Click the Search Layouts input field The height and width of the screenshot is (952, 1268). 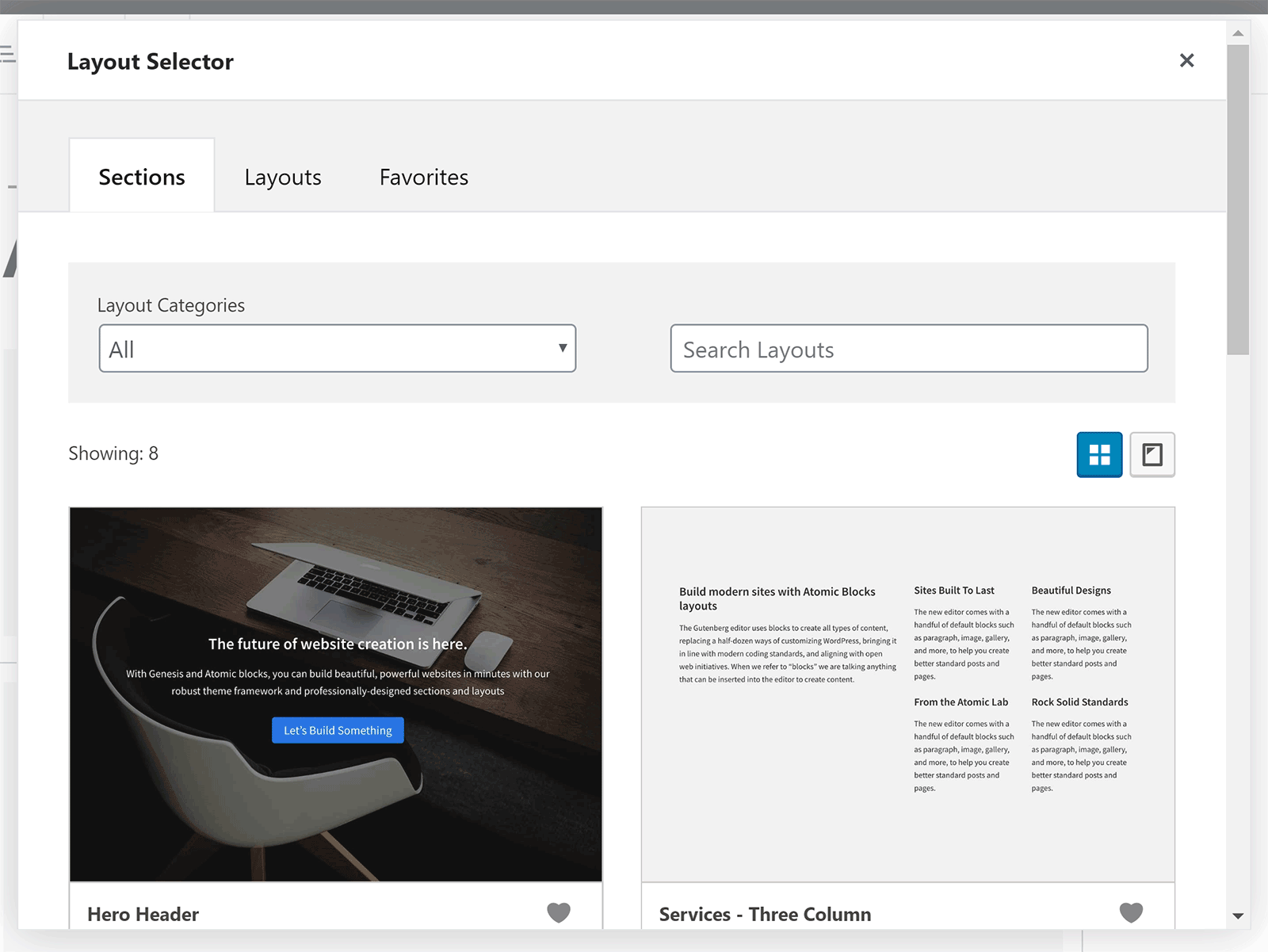click(909, 349)
